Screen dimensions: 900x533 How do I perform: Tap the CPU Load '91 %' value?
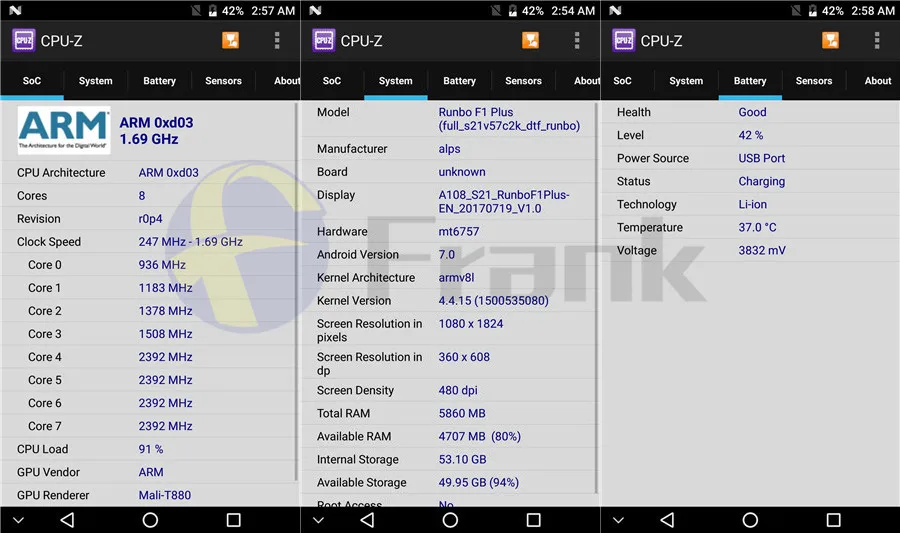[151, 449]
